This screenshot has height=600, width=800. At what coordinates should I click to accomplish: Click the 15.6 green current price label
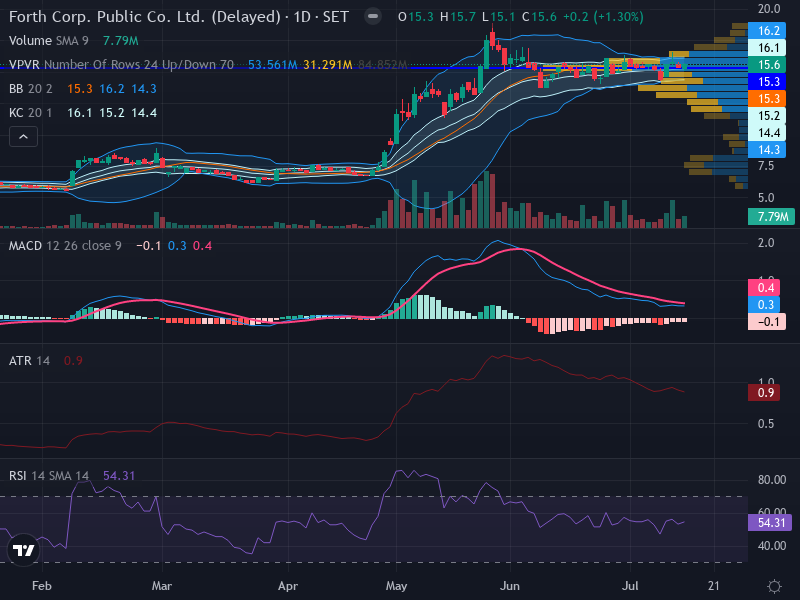click(x=766, y=65)
